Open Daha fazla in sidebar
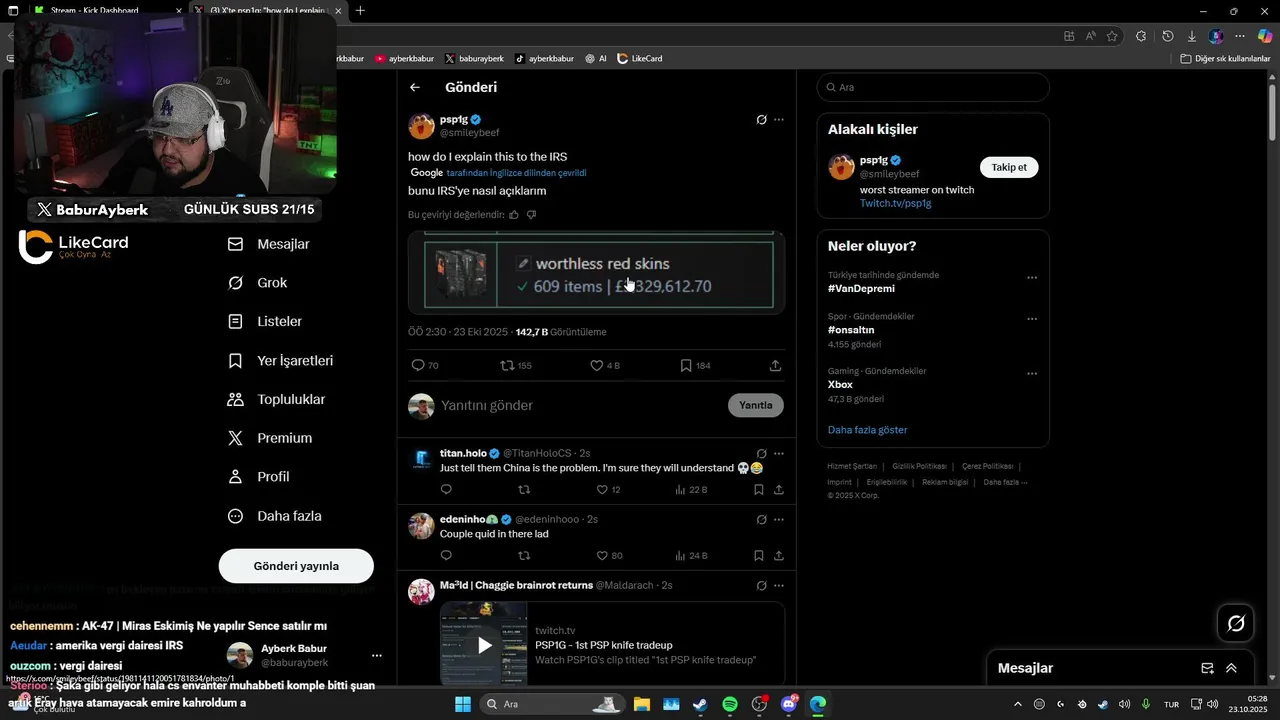 (275, 516)
